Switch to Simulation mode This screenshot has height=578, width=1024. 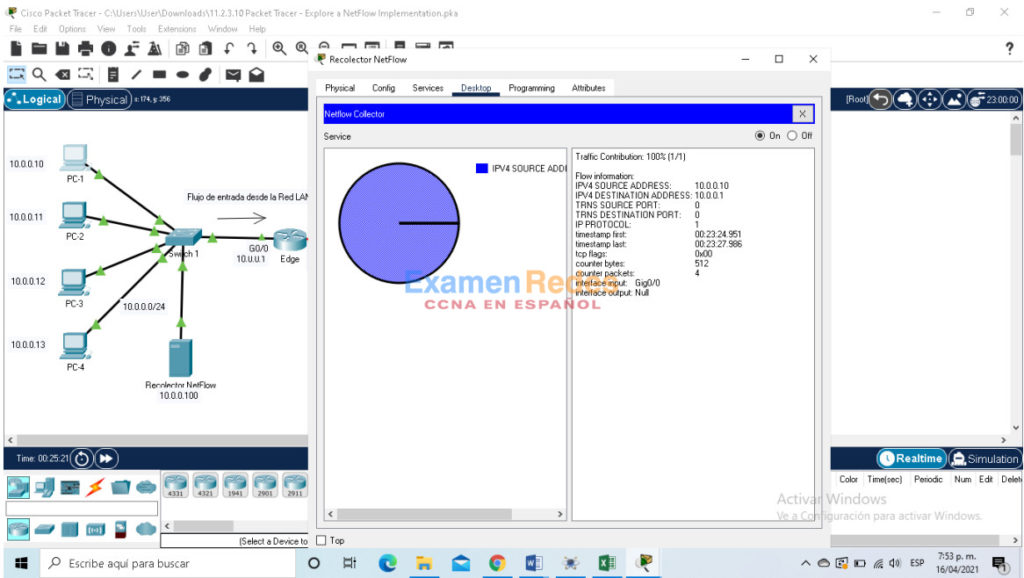click(x=985, y=458)
